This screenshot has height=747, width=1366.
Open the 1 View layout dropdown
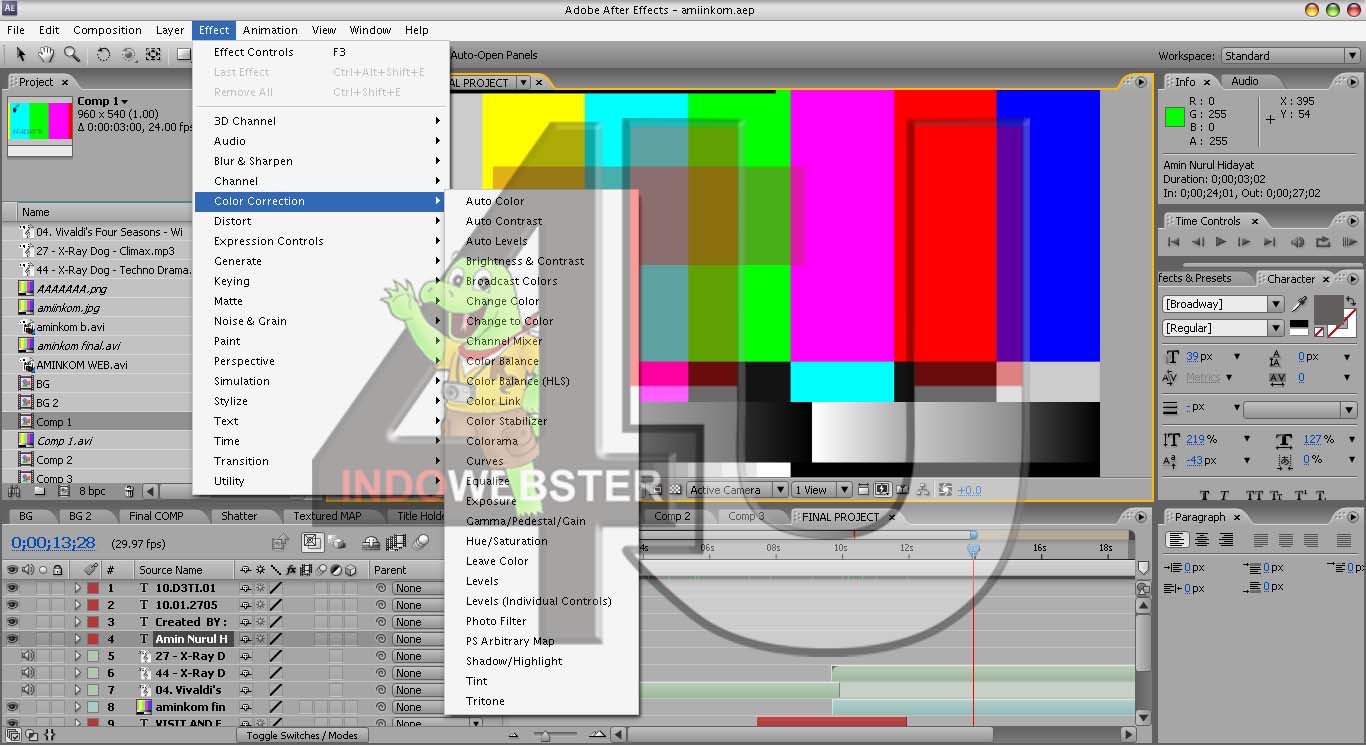click(x=821, y=490)
